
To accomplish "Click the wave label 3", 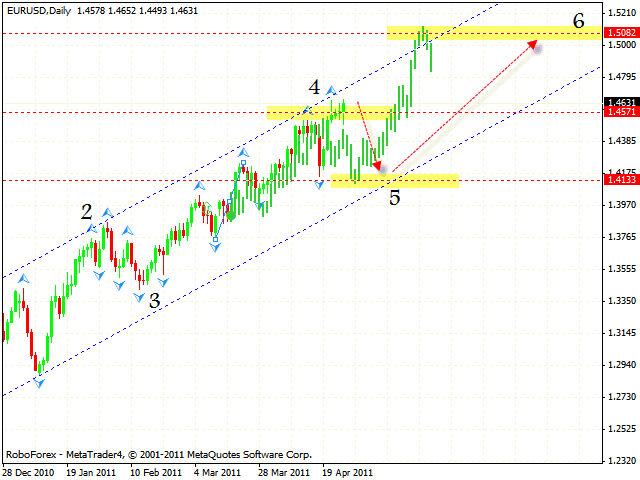I will point(154,298).
